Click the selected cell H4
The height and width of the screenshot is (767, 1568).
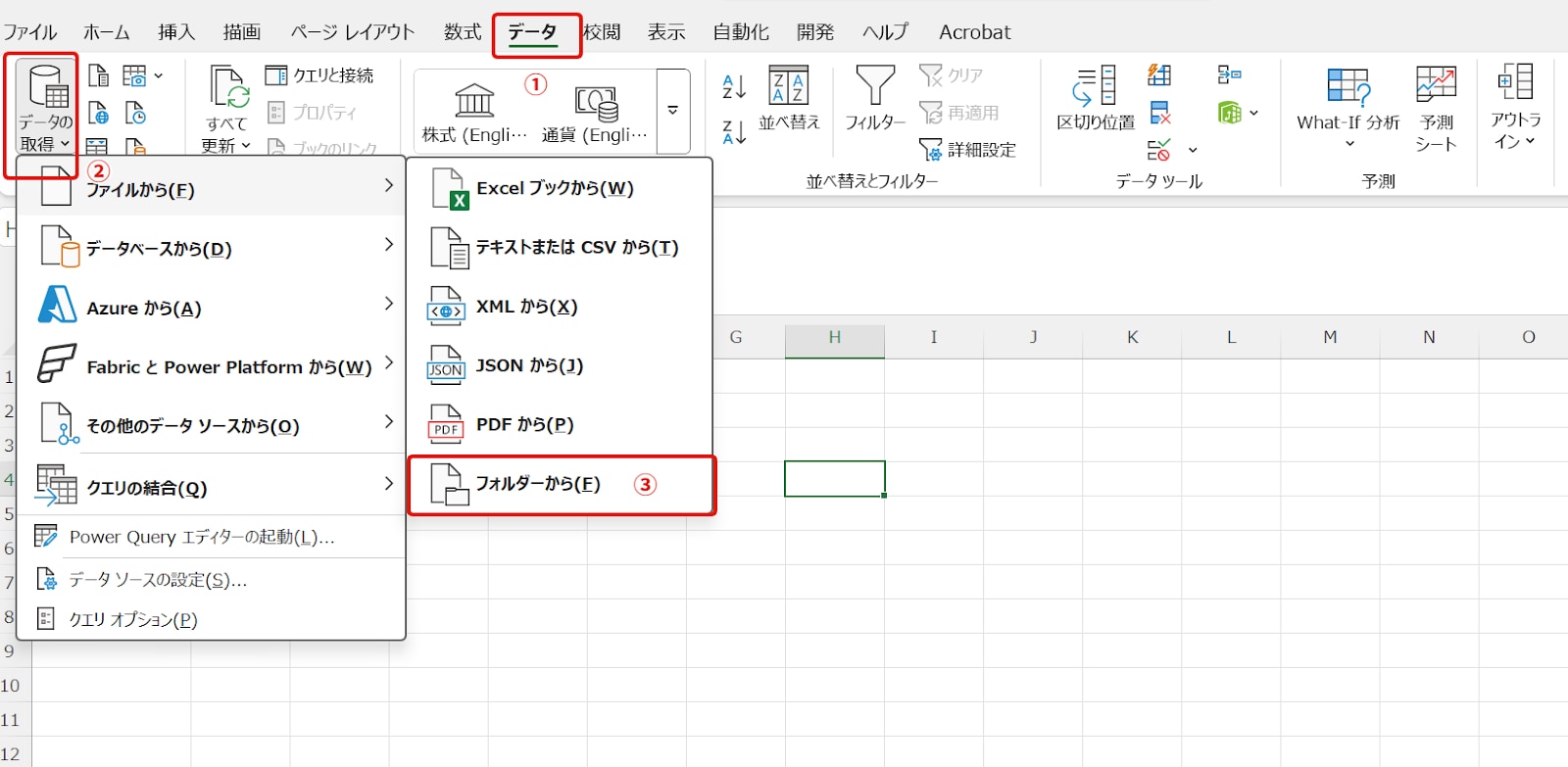pos(835,479)
